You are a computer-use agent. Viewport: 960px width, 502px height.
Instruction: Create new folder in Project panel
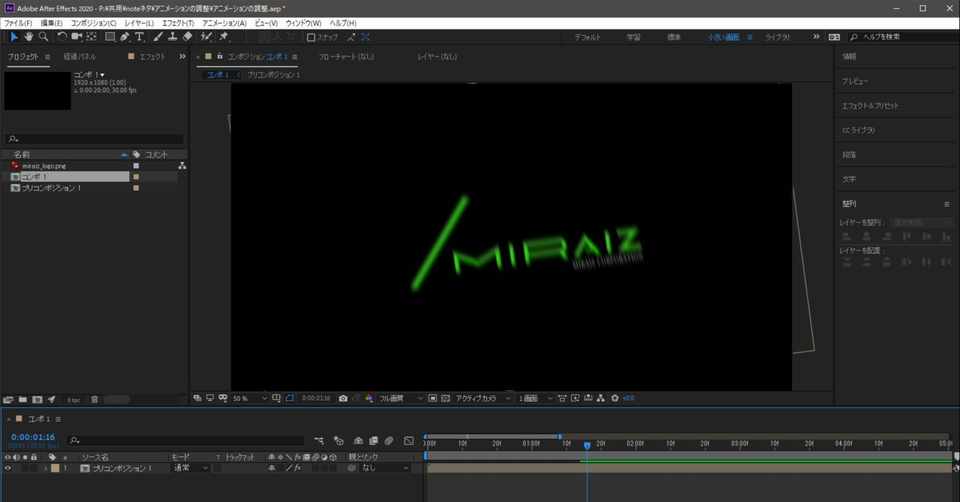click(23, 399)
